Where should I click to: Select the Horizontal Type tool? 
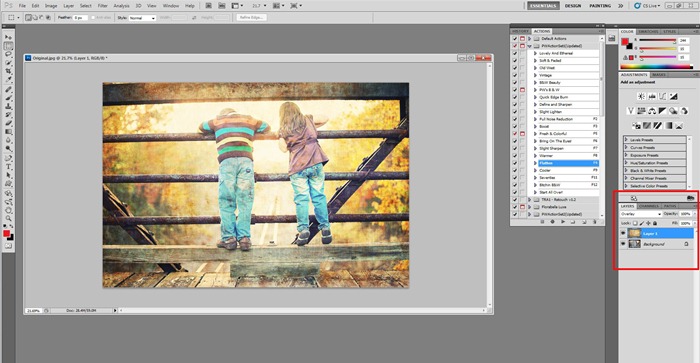(8, 167)
